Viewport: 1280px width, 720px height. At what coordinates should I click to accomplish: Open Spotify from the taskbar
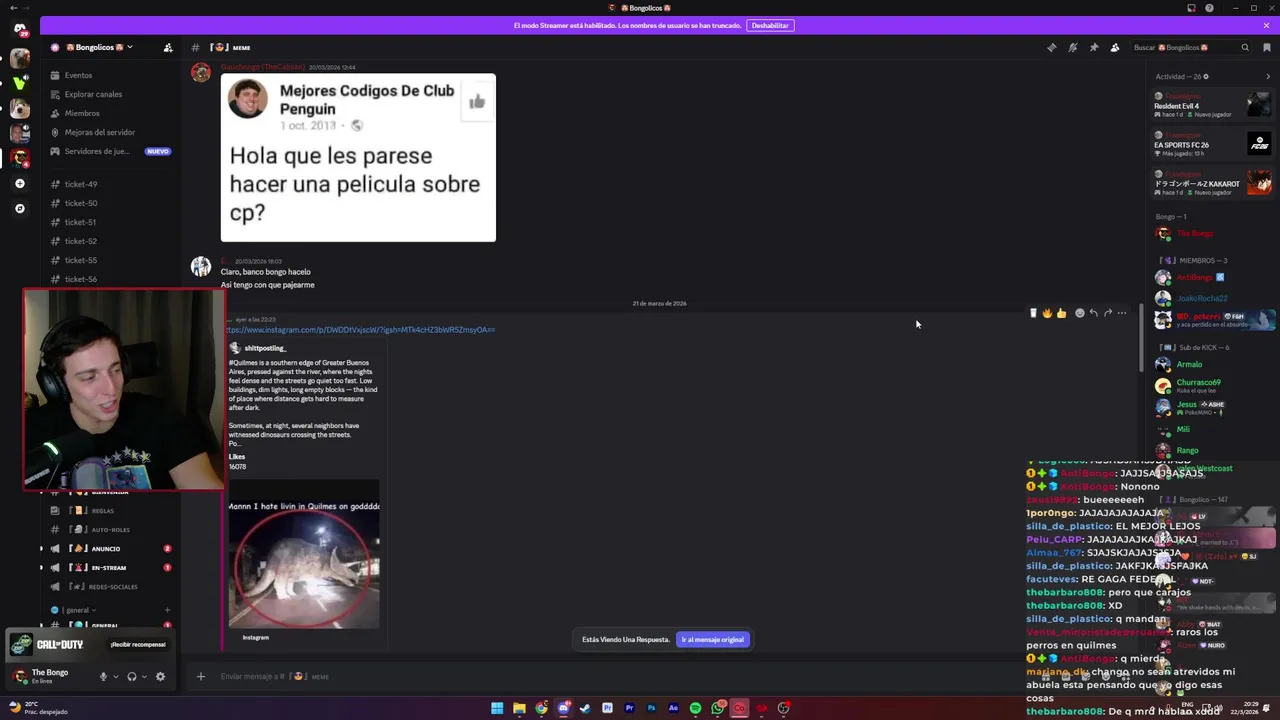click(695, 708)
